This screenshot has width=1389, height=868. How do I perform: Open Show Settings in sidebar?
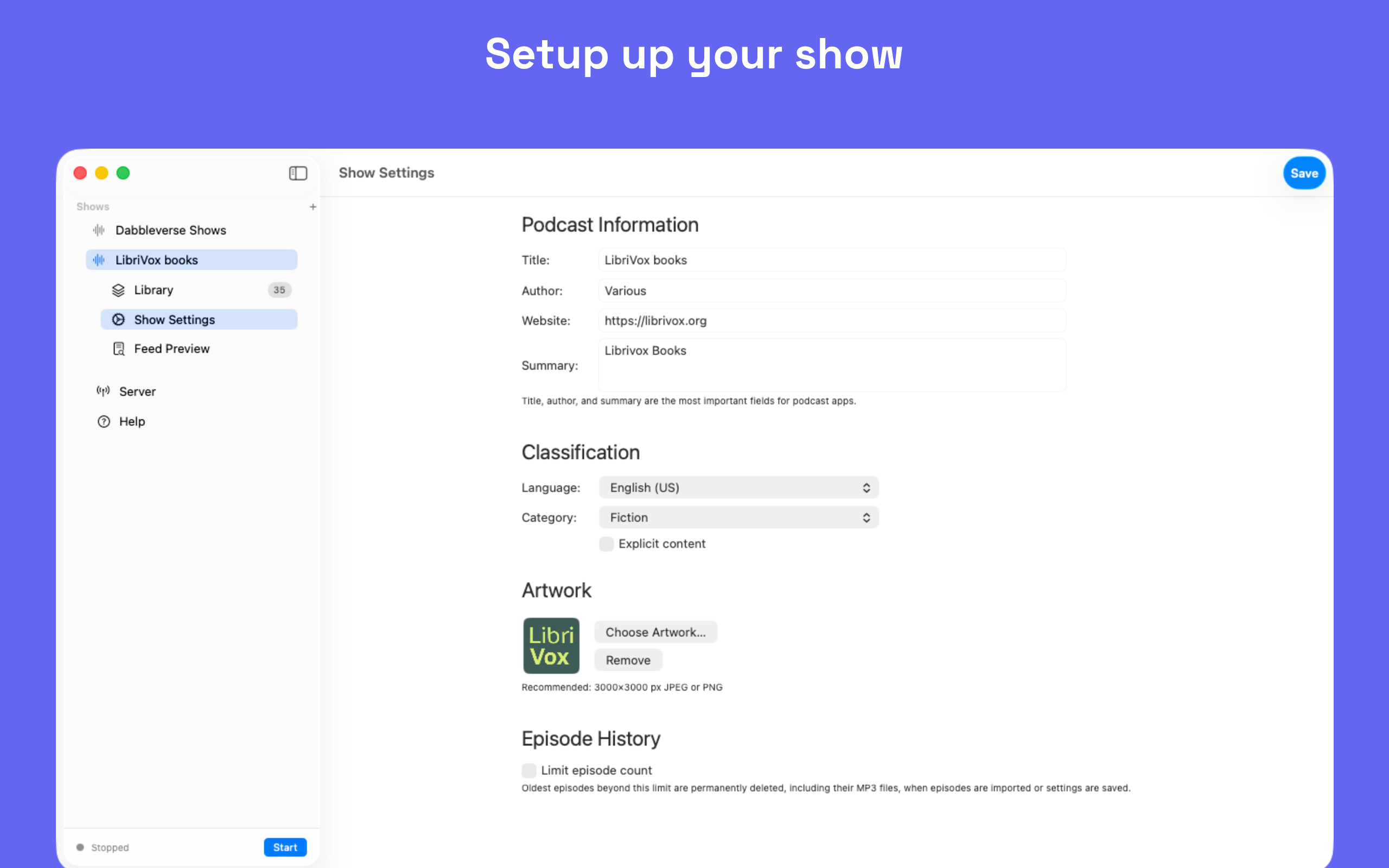[199, 320]
